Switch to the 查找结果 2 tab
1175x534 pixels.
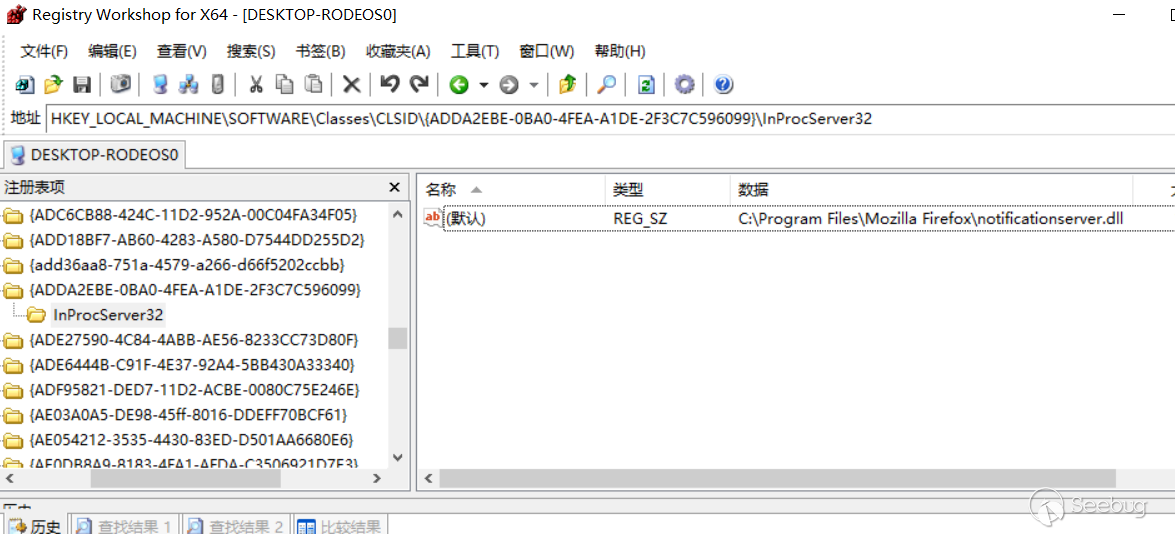pyautogui.click(x=235, y=527)
